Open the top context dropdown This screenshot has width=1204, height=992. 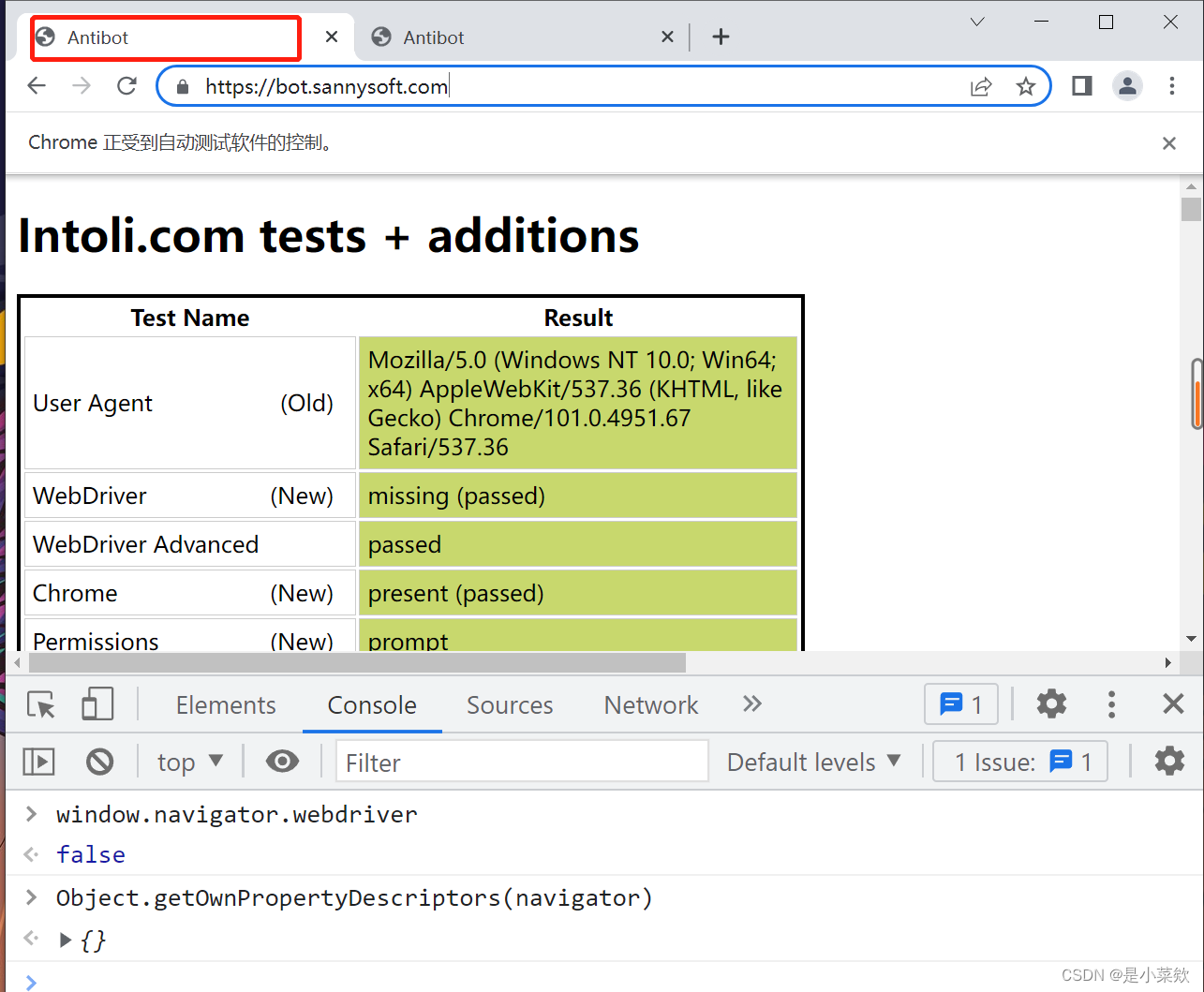190,762
